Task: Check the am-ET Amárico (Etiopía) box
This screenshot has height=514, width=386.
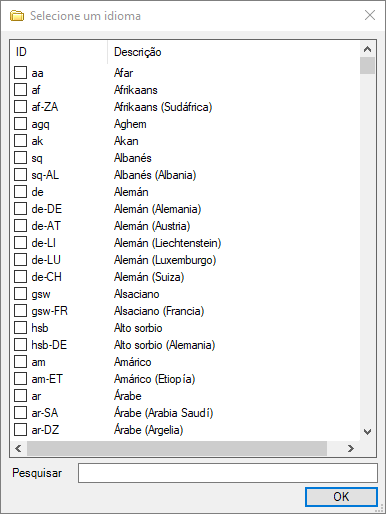Action: click(20, 379)
